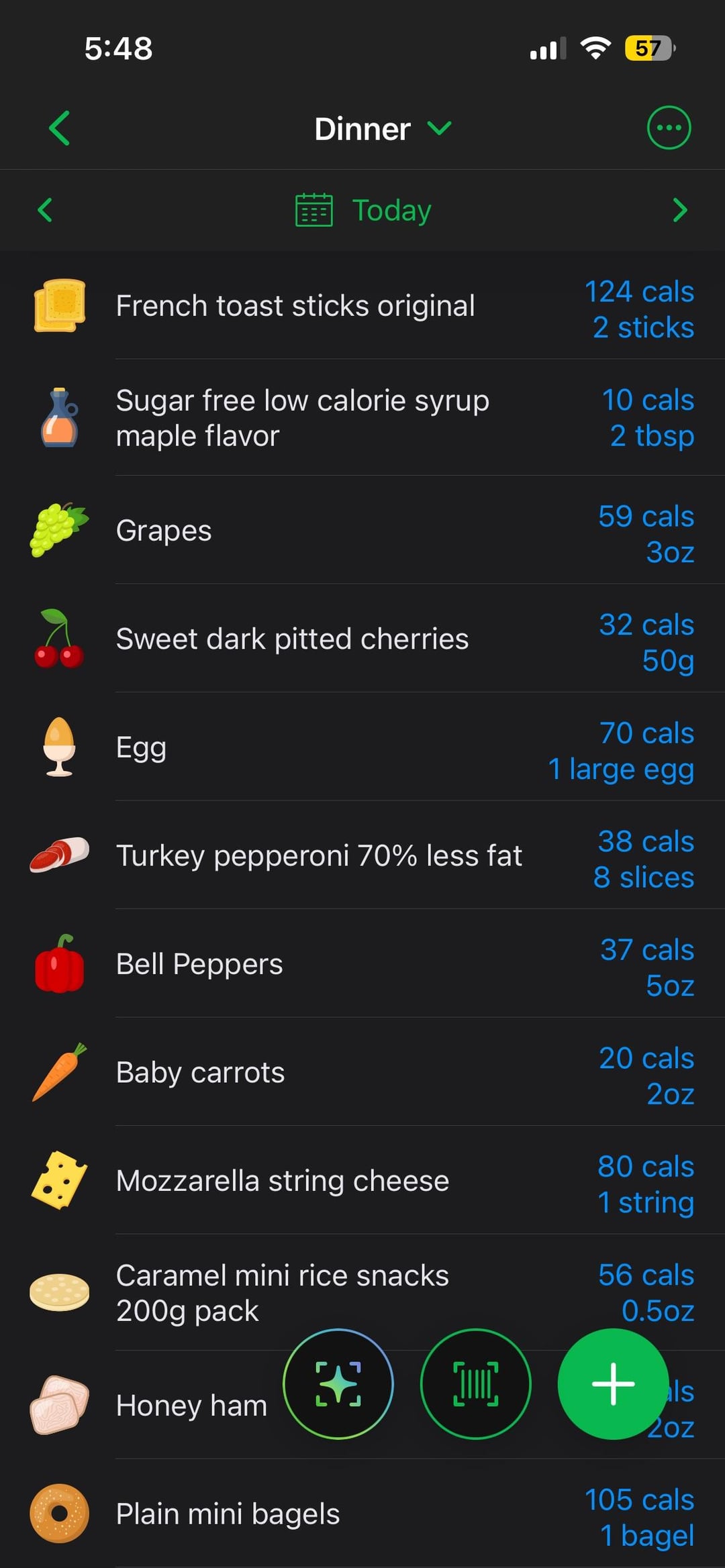The width and height of the screenshot is (725, 1568).
Task: Edit the 124 cals French toast serving
Action: pos(639,309)
